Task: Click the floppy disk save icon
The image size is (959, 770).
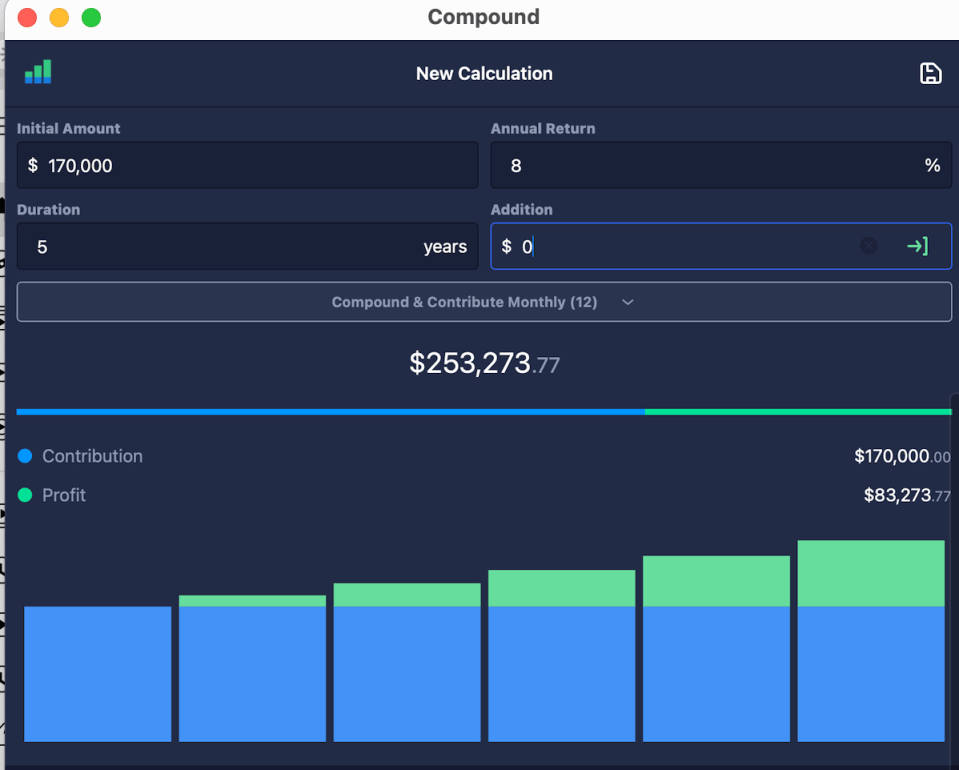Action: [930, 73]
